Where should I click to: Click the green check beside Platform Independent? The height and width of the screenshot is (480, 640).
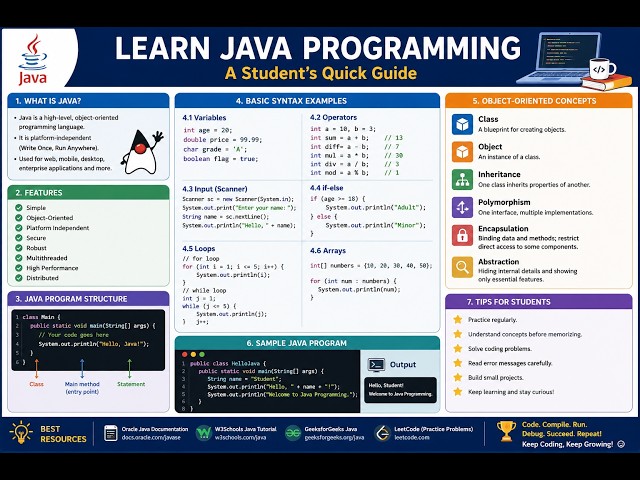click(x=19, y=227)
